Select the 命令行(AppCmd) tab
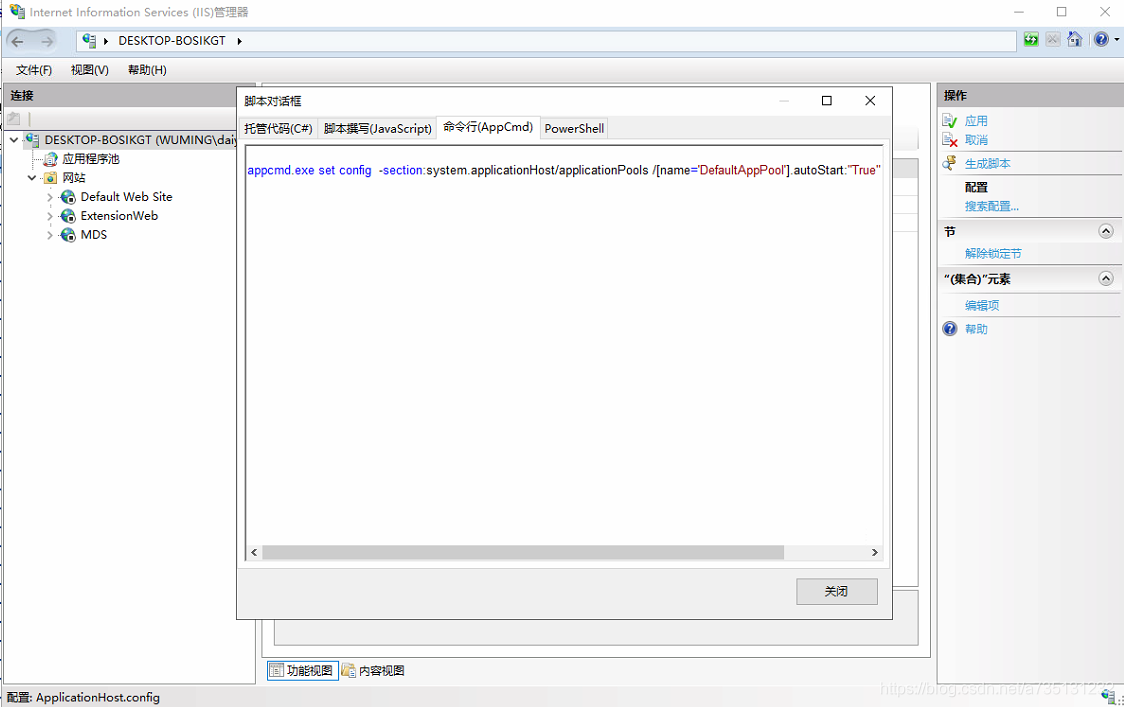 coord(488,127)
